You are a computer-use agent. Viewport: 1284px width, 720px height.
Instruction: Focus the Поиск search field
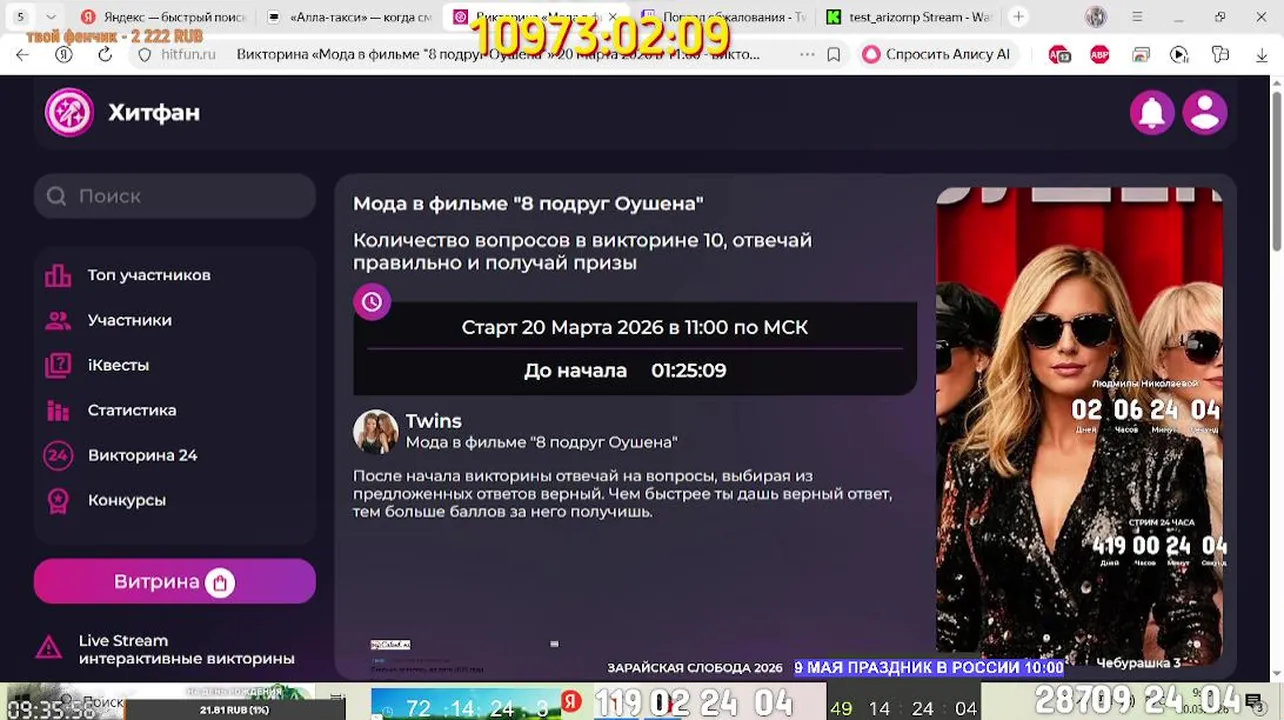click(175, 196)
